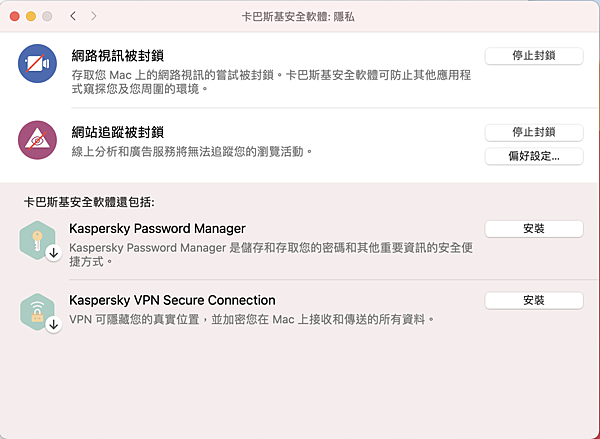Viewport: 600px width, 439px height.
Task: Stop blocking webcam access (停止封鎖)
Action: tap(533, 56)
